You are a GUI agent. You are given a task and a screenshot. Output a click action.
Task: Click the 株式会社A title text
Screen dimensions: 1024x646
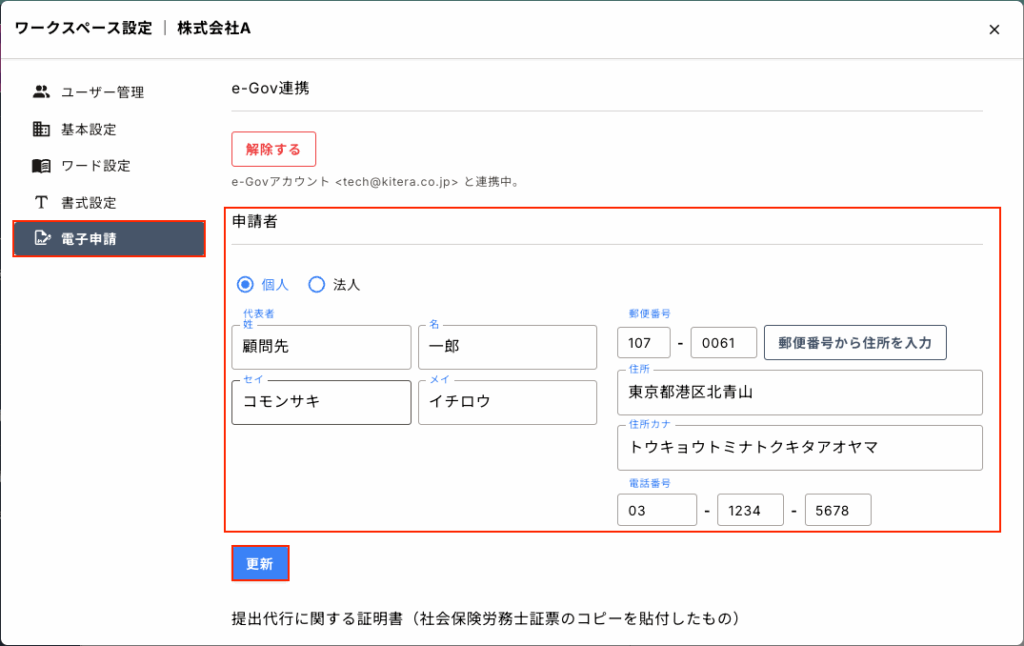214,28
